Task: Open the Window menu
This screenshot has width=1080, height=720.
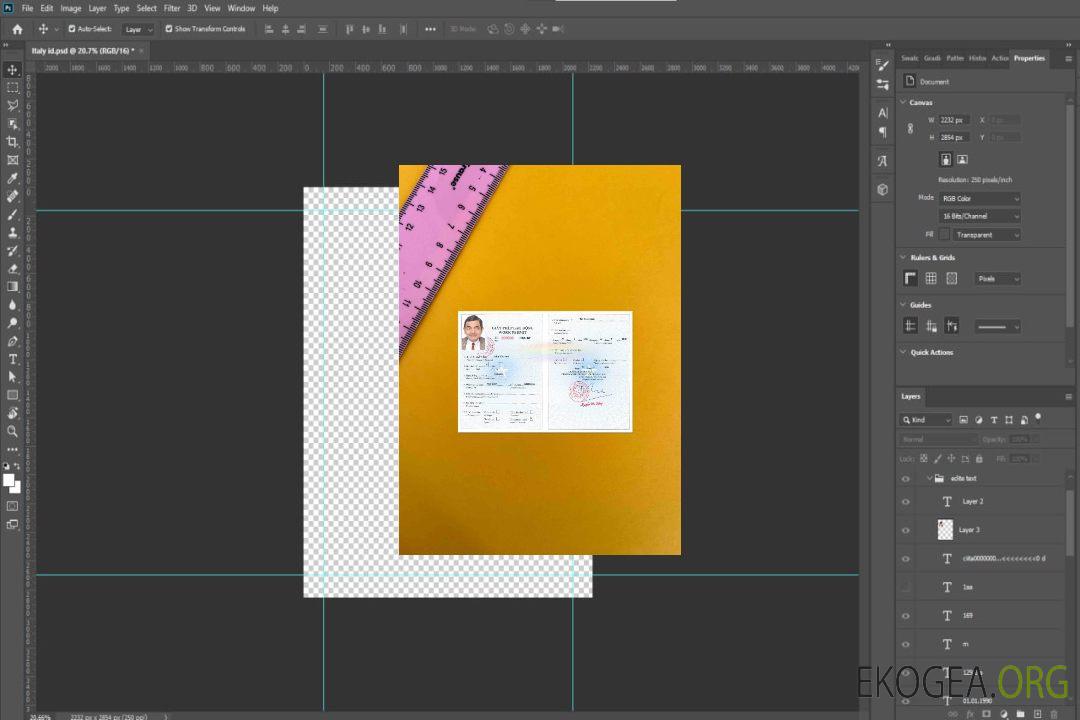Action: (x=241, y=8)
